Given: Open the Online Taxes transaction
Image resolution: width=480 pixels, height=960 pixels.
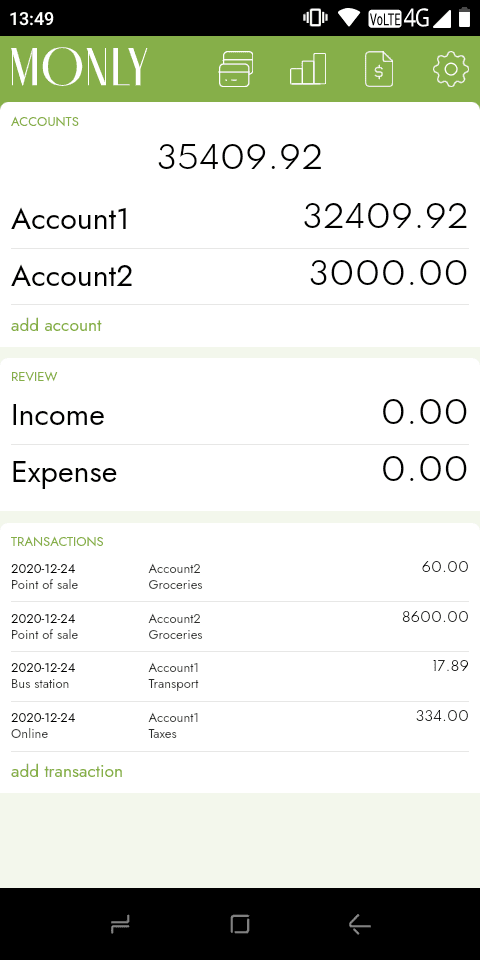Looking at the screenshot, I should click(240, 726).
